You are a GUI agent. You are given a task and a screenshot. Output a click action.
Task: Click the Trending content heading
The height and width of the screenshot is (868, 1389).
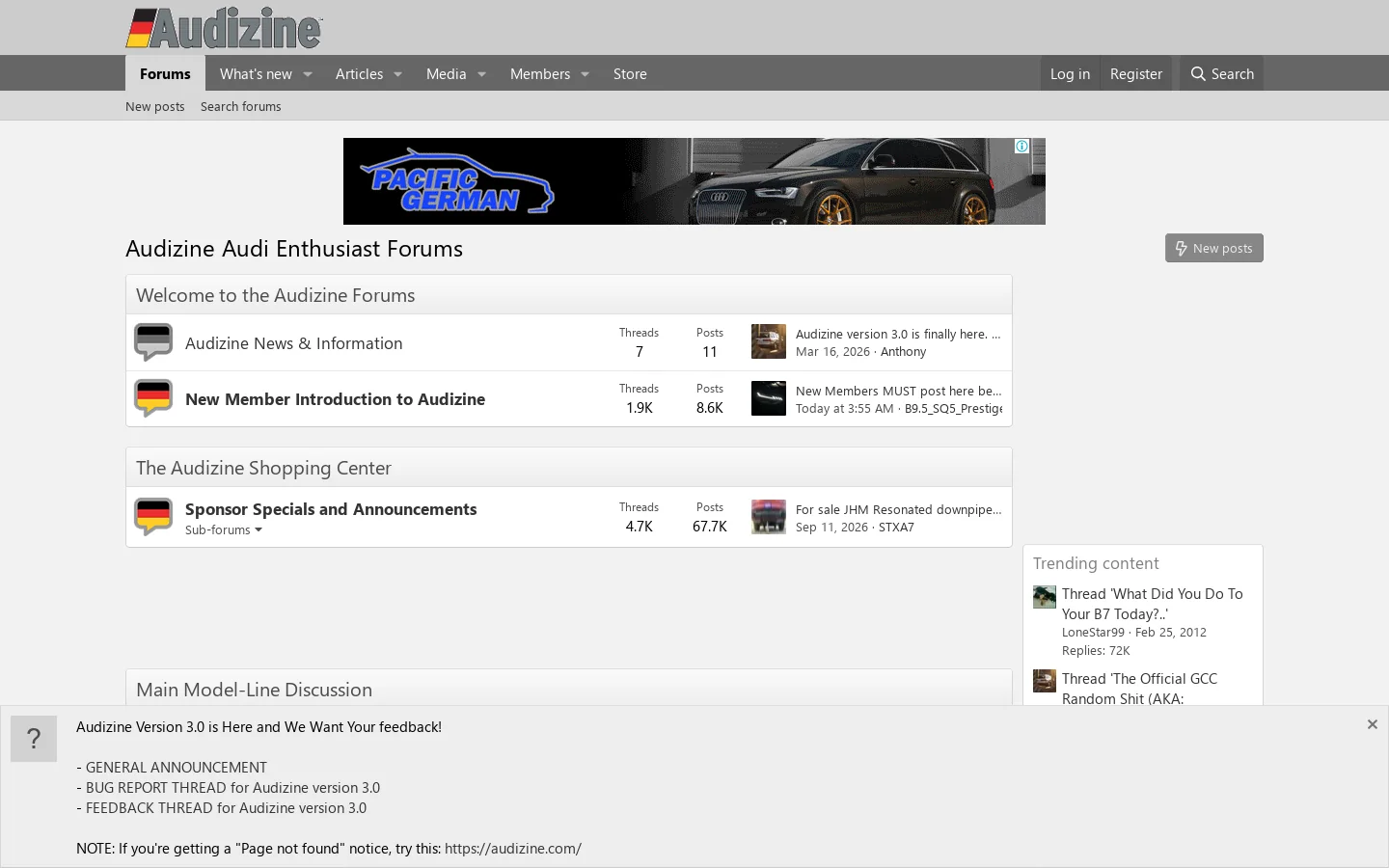pyautogui.click(x=1096, y=563)
